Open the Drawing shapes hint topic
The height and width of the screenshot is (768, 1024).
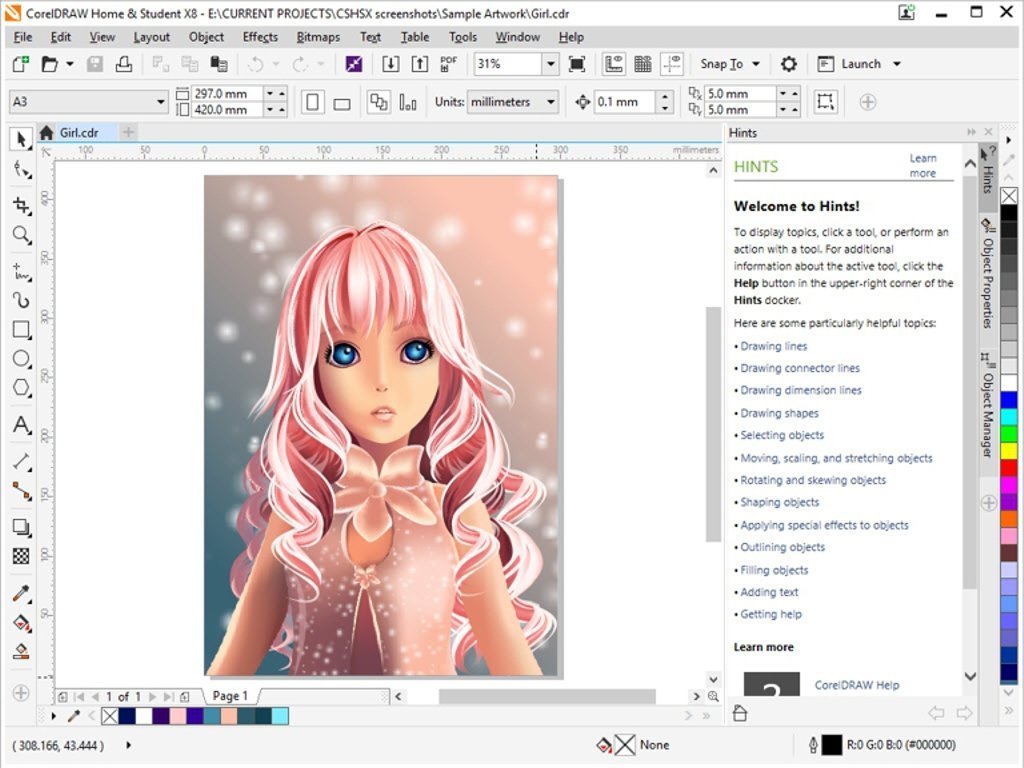point(780,412)
